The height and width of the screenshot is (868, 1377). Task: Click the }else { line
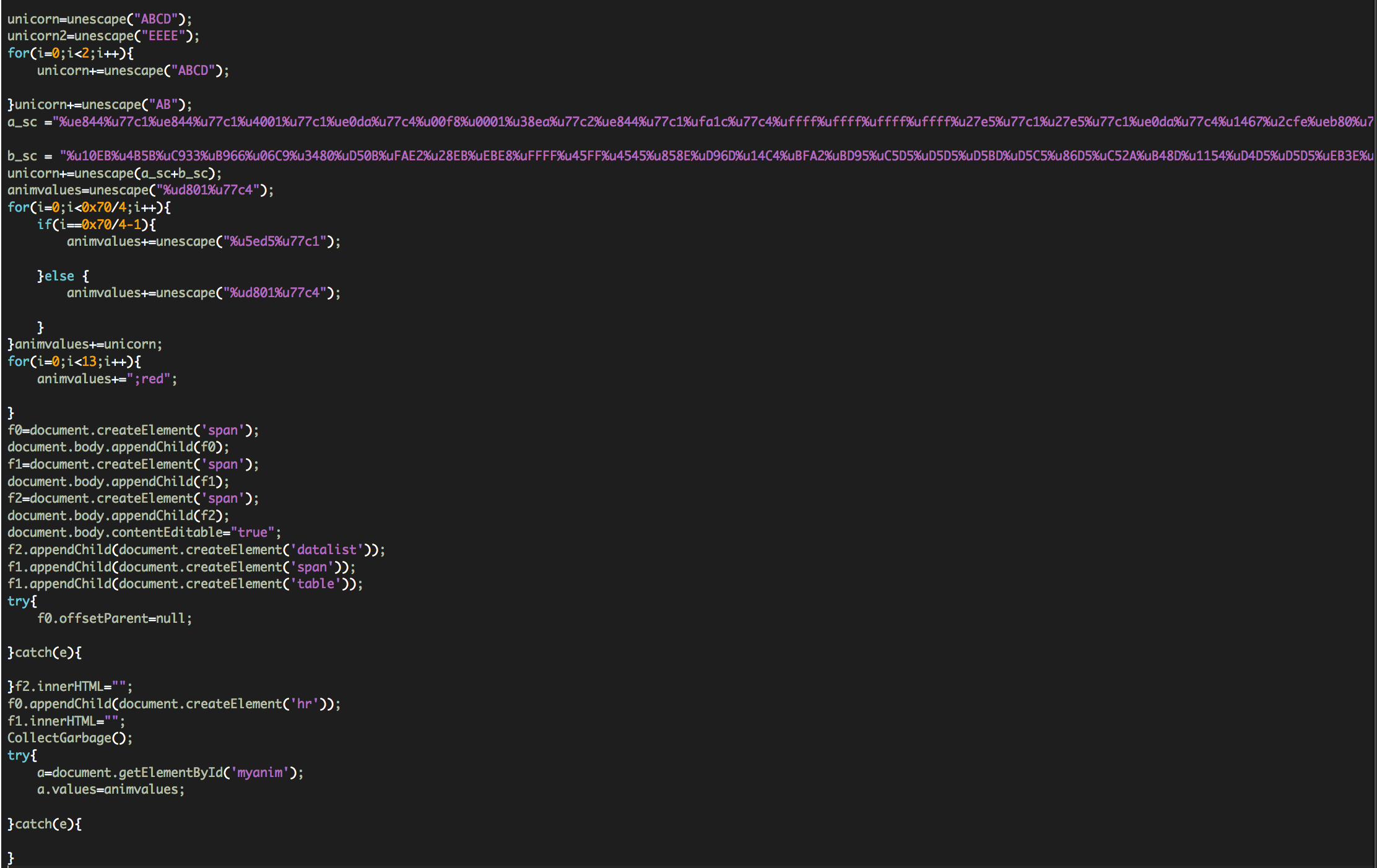(63, 276)
